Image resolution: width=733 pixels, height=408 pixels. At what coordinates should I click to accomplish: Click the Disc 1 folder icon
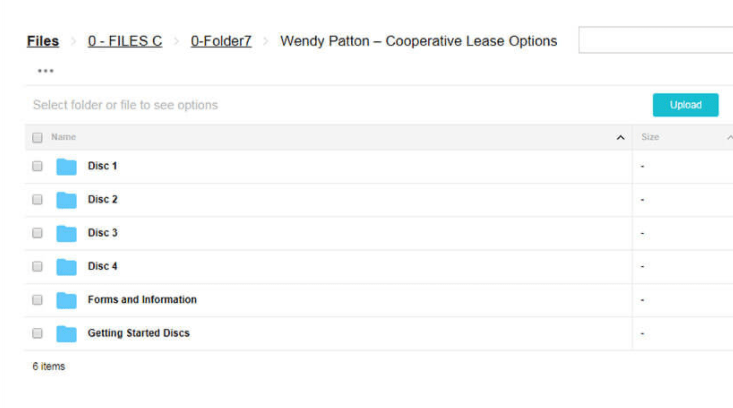[66, 167]
